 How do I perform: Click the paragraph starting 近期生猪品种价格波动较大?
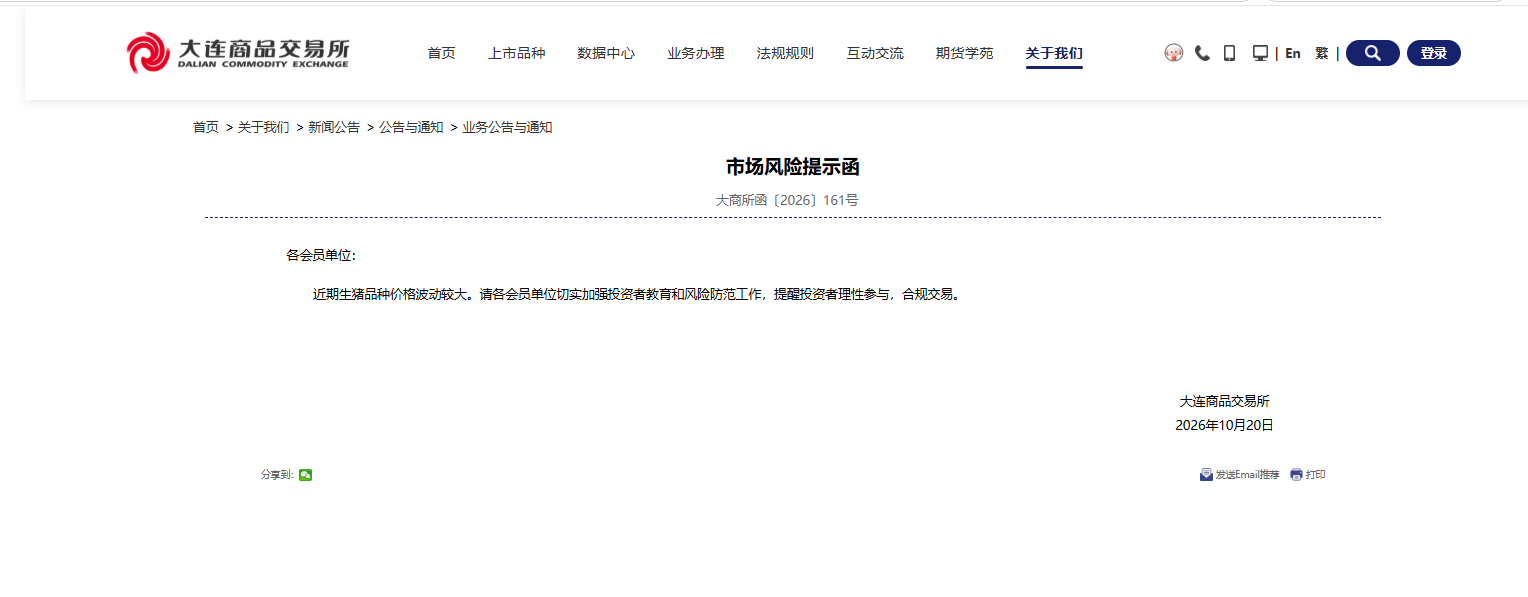pyautogui.click(x=638, y=294)
